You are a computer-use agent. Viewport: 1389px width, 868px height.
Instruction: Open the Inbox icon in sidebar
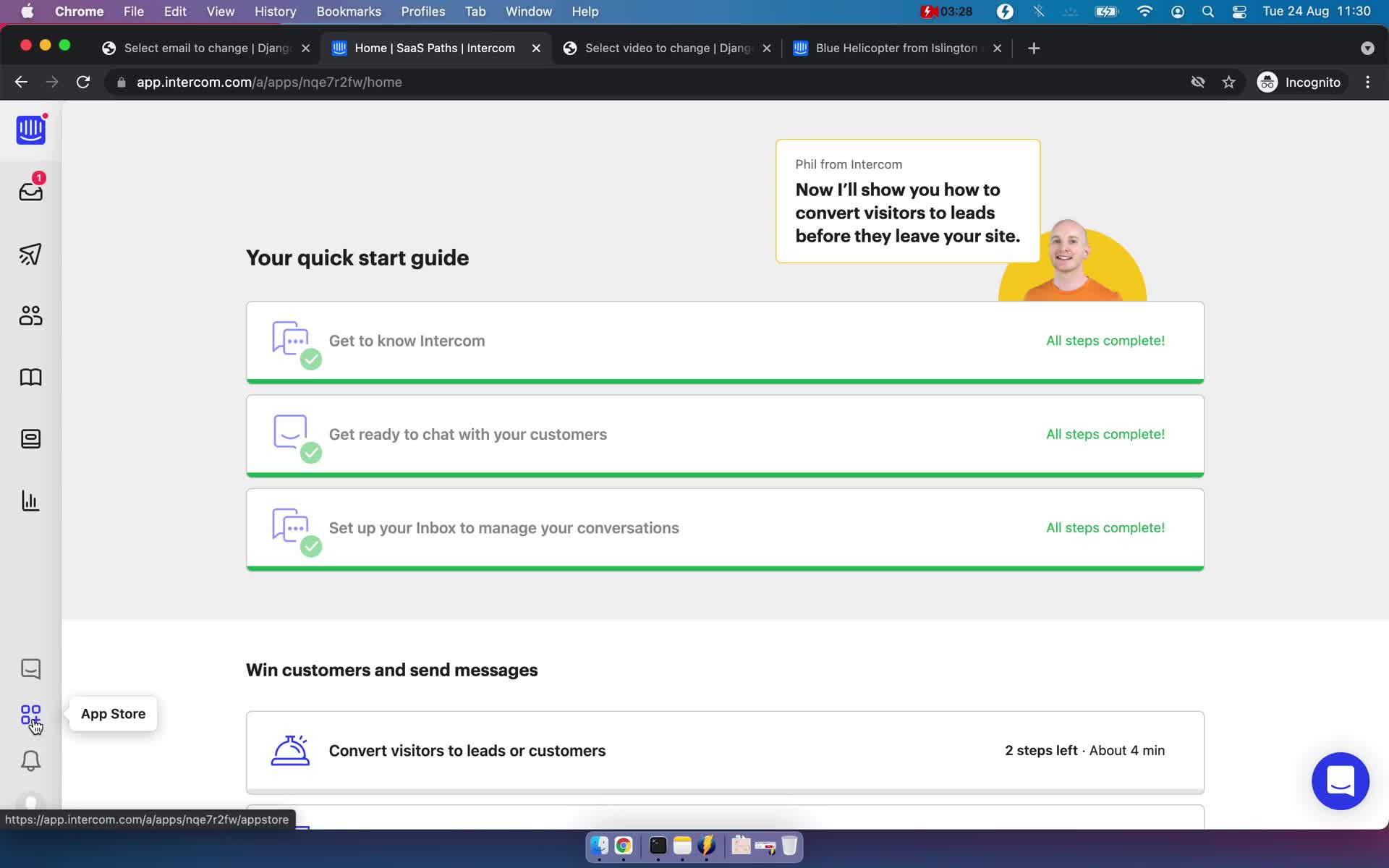tap(30, 191)
